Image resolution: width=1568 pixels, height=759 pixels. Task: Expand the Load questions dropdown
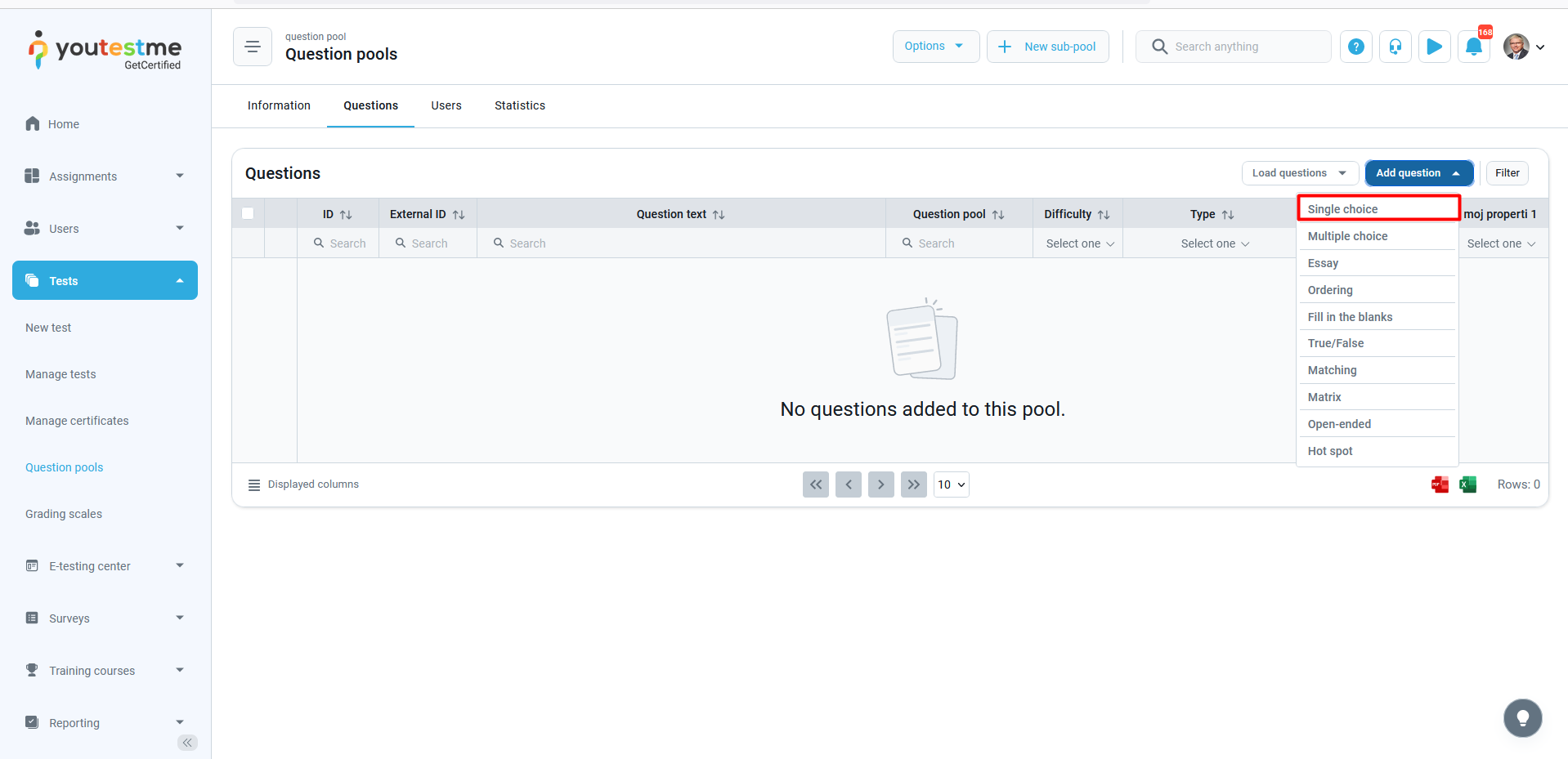point(1299,173)
